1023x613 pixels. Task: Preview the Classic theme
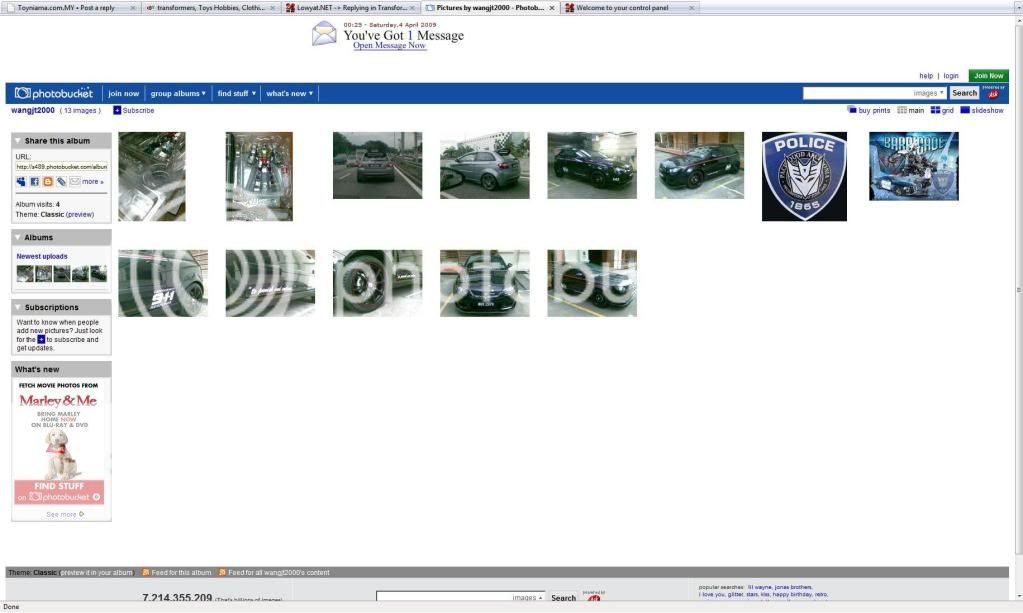81,214
